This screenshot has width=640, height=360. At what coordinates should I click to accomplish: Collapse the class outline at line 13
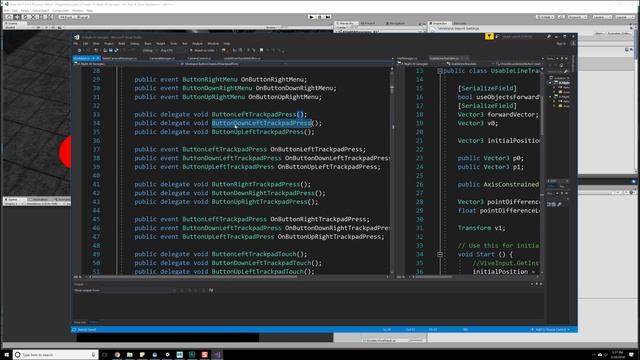tap(440, 71)
